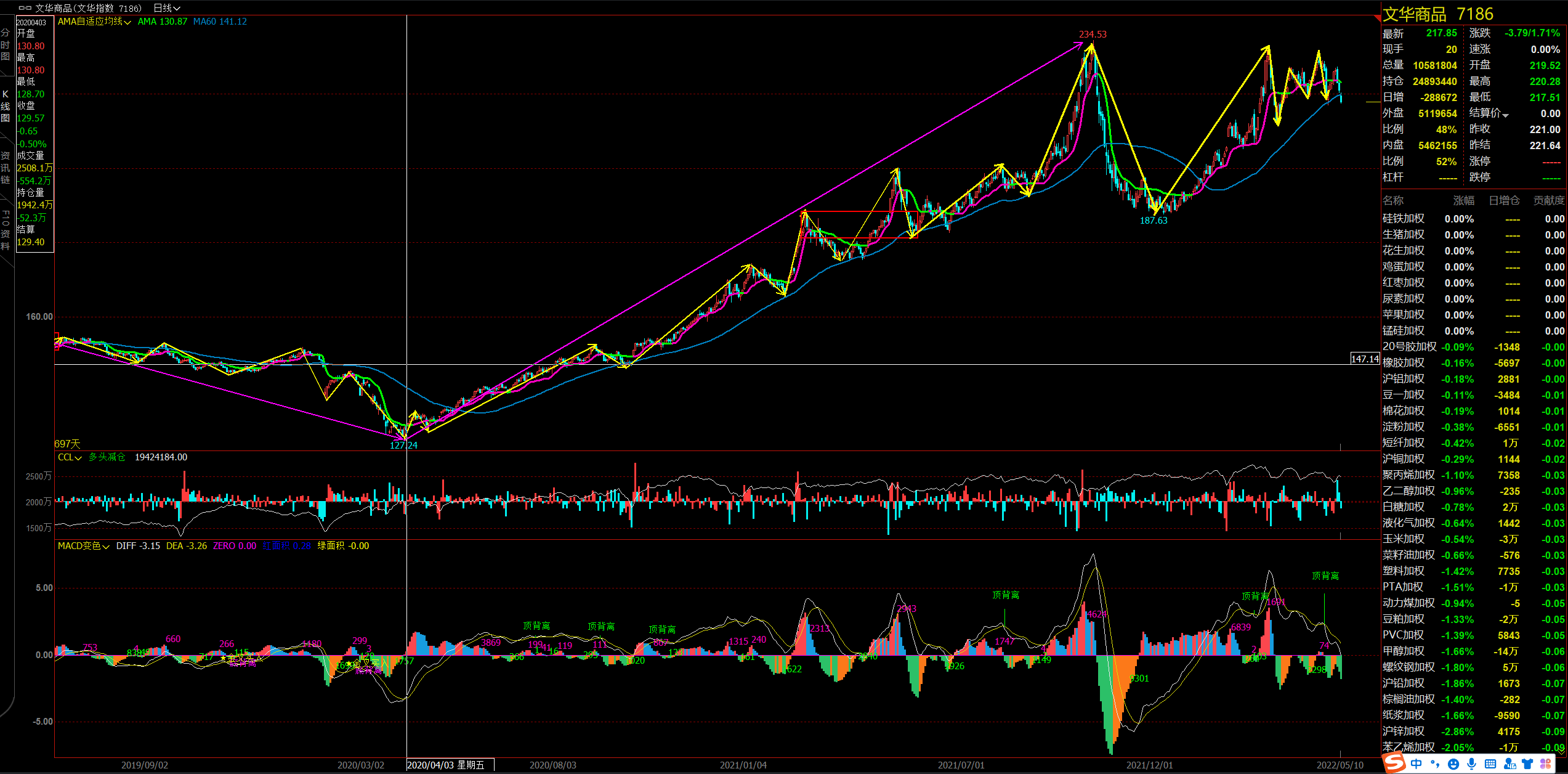The width and height of the screenshot is (1568, 774).
Task: Click the 文华商品 7186 quote panel title
Action: pyautogui.click(x=1437, y=14)
